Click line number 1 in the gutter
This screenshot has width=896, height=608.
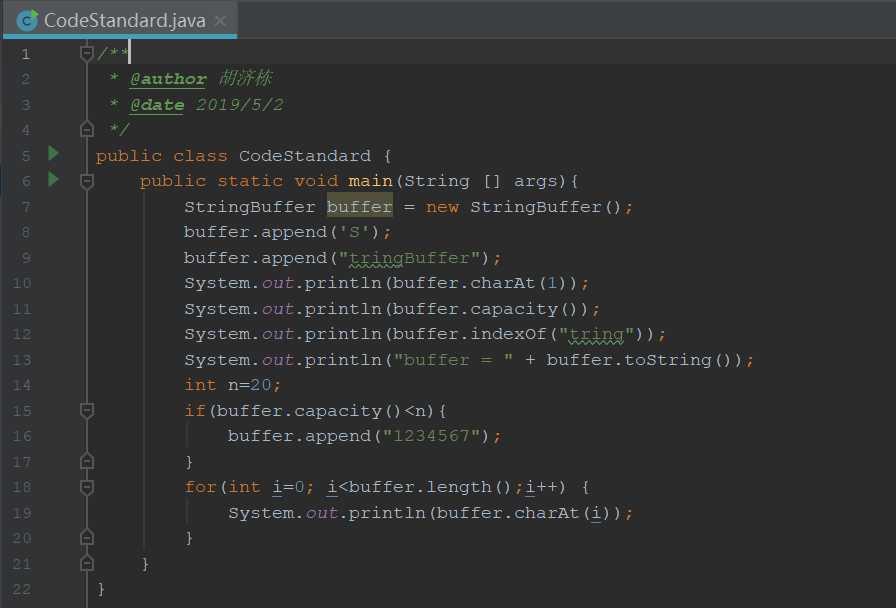point(26,54)
